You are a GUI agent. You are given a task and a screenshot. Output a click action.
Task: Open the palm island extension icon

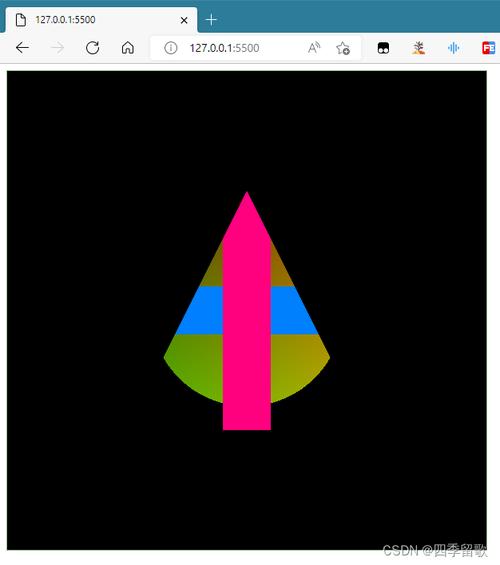[418, 48]
